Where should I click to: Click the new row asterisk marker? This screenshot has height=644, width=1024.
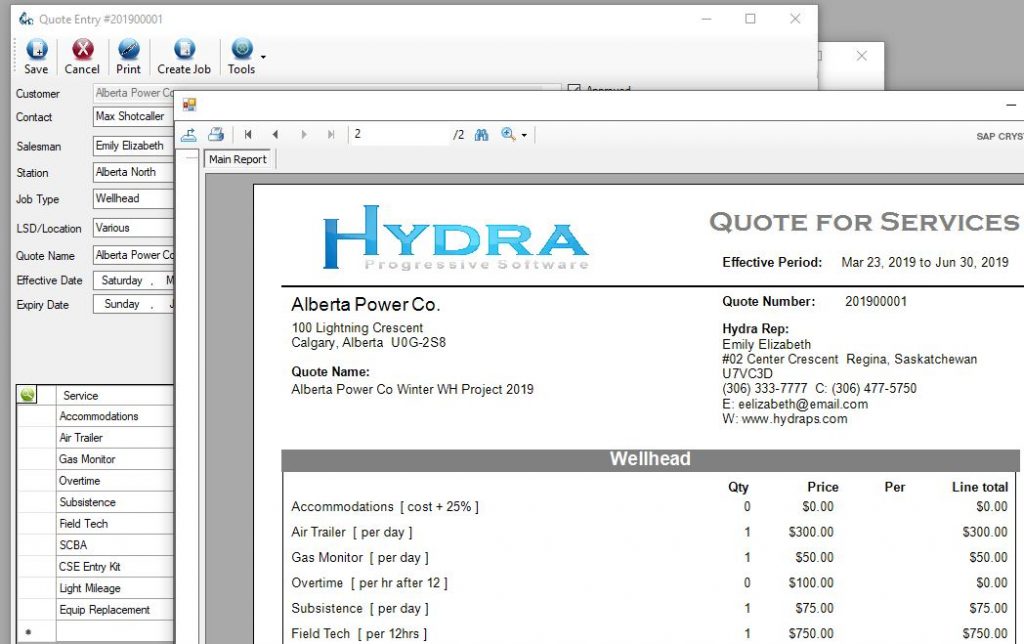pyautogui.click(x=27, y=632)
